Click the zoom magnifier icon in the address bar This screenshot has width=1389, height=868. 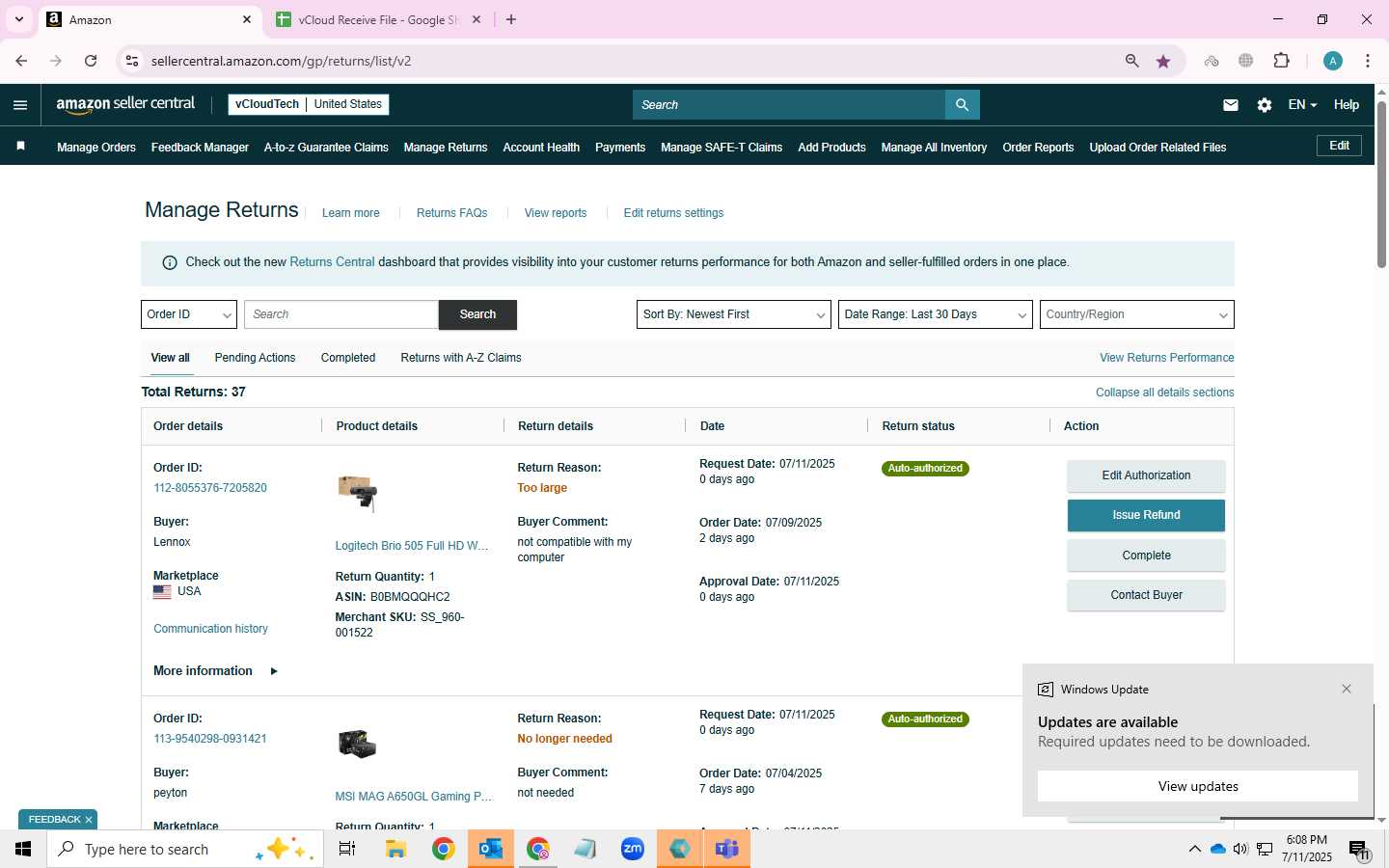pos(1132,61)
